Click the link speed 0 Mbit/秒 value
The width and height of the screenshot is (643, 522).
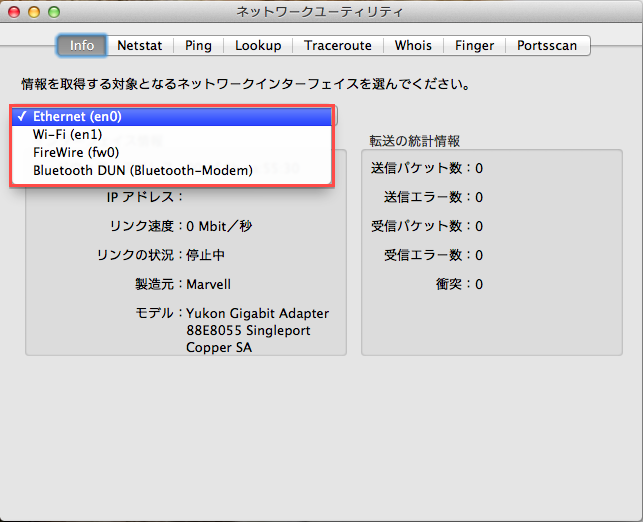tap(219, 226)
